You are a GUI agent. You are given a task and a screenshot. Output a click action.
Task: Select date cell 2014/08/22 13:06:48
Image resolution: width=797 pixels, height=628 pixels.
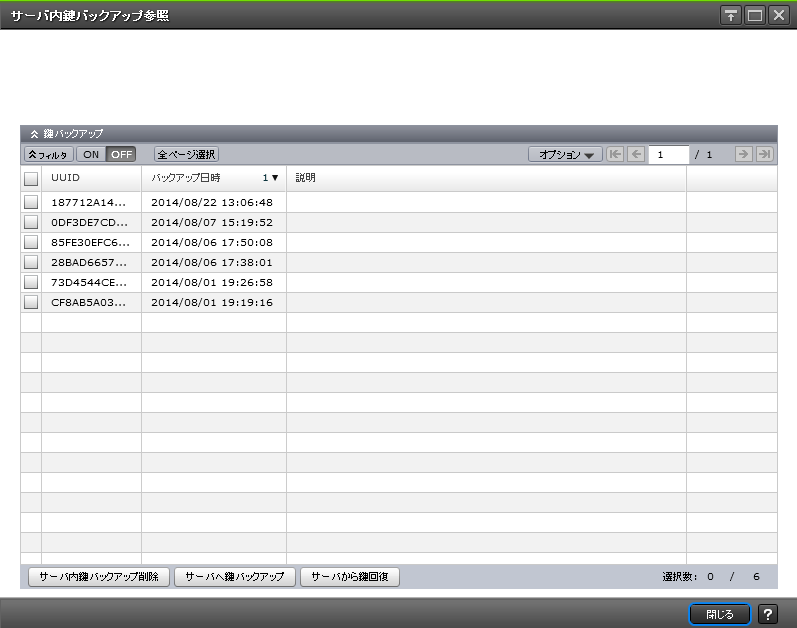(x=212, y=202)
